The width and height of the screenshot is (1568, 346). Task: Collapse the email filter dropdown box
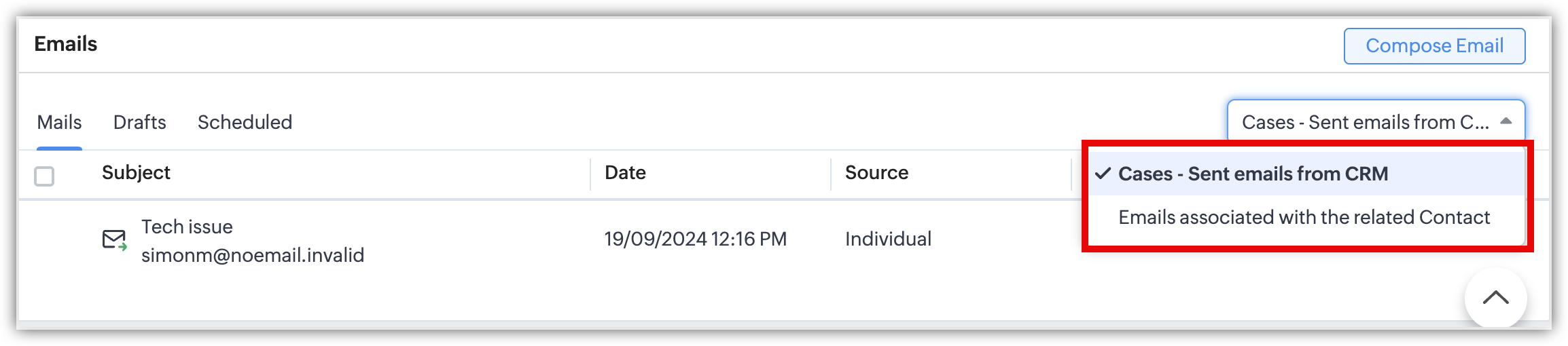tap(1364, 122)
